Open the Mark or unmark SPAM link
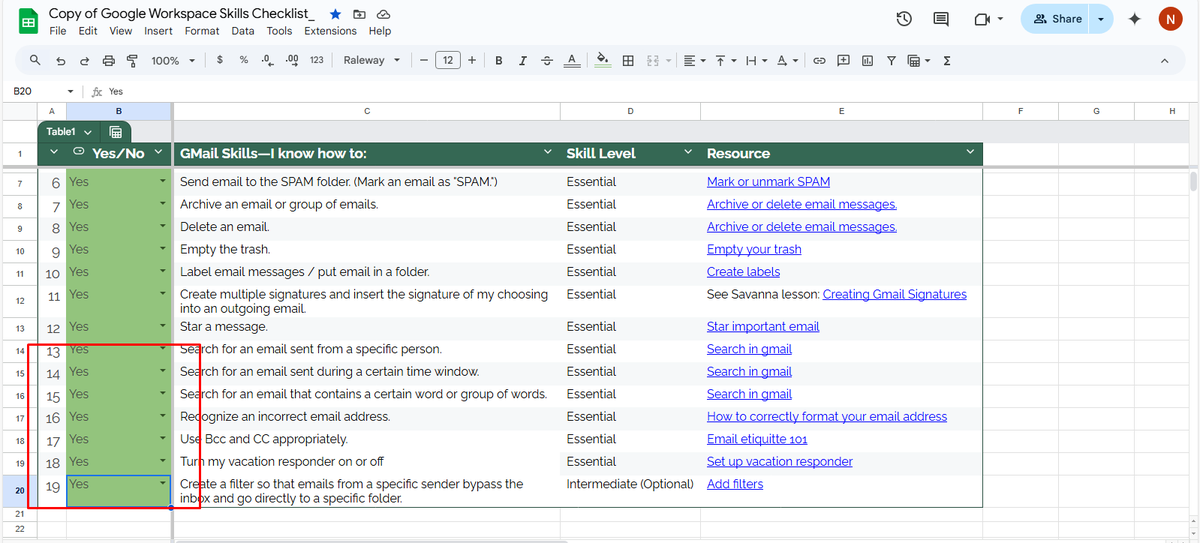 point(768,182)
